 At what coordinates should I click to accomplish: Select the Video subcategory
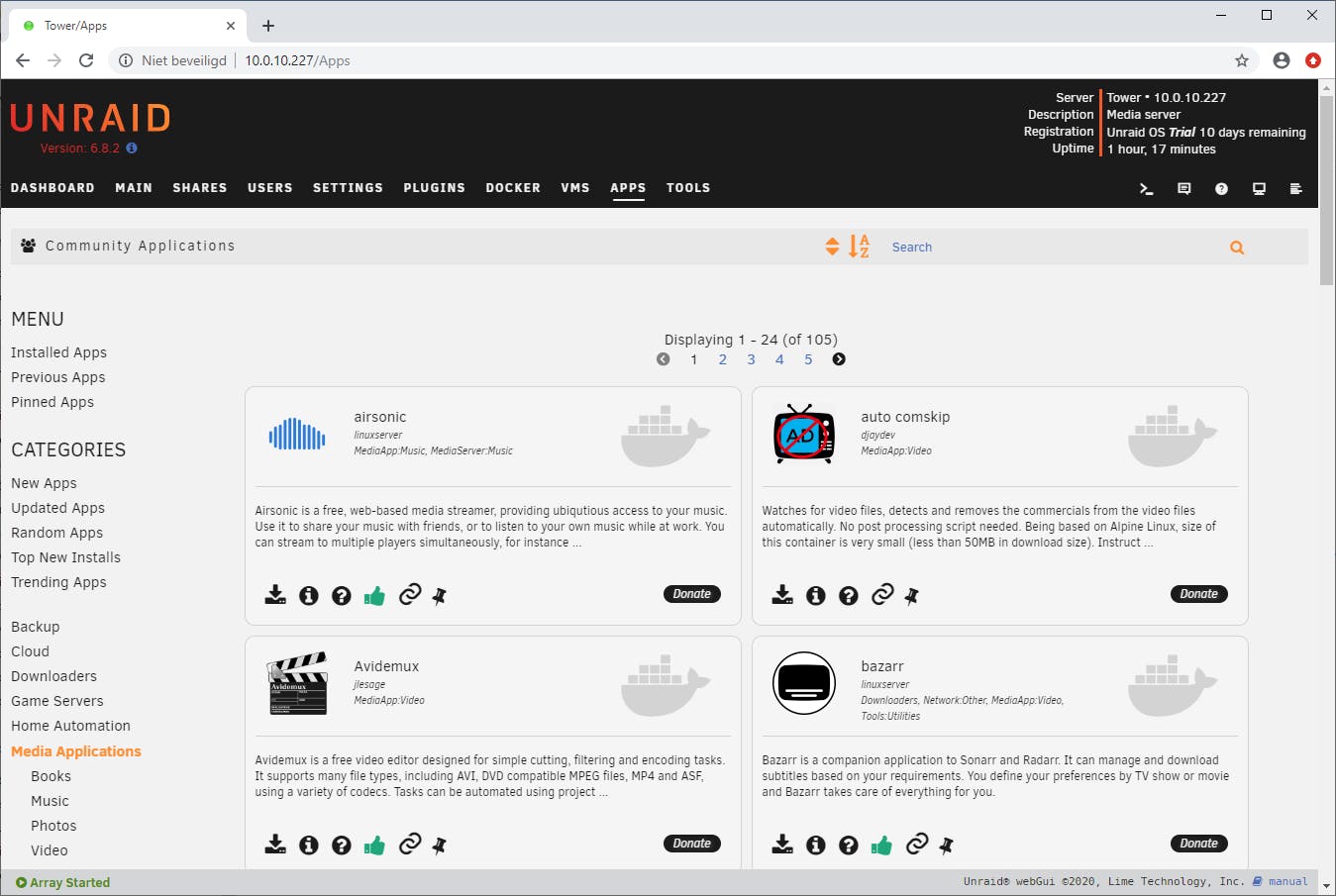[x=50, y=850]
